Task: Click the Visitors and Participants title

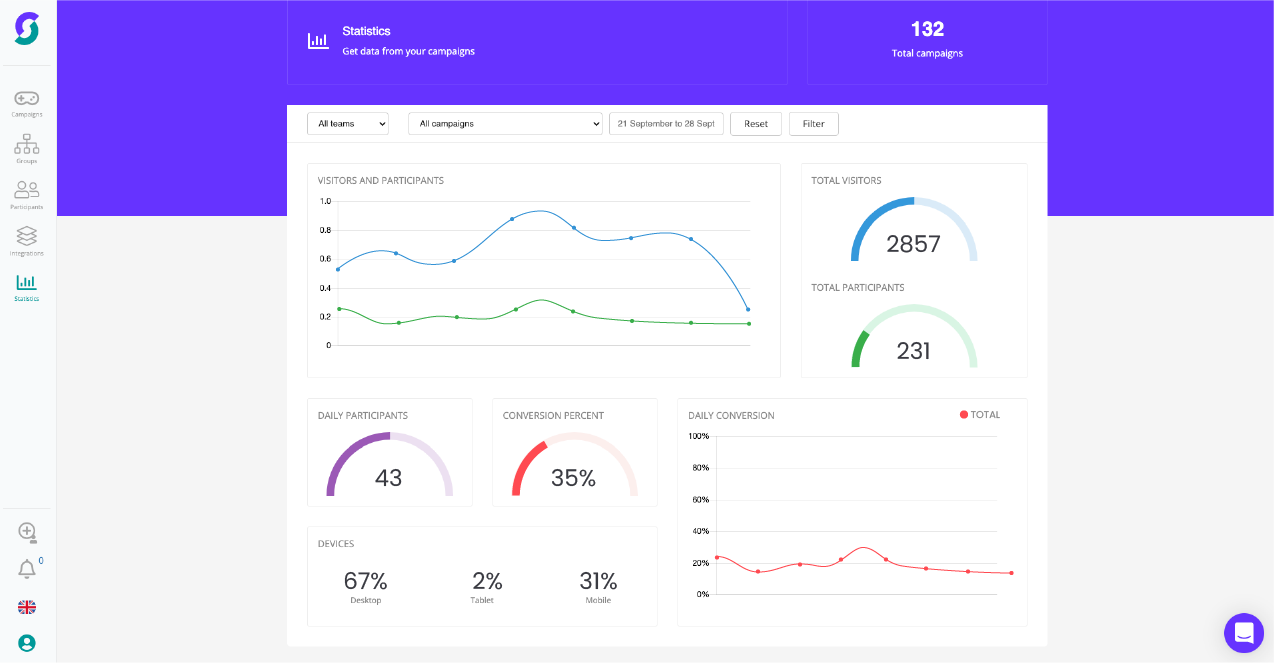Action: [381, 181]
